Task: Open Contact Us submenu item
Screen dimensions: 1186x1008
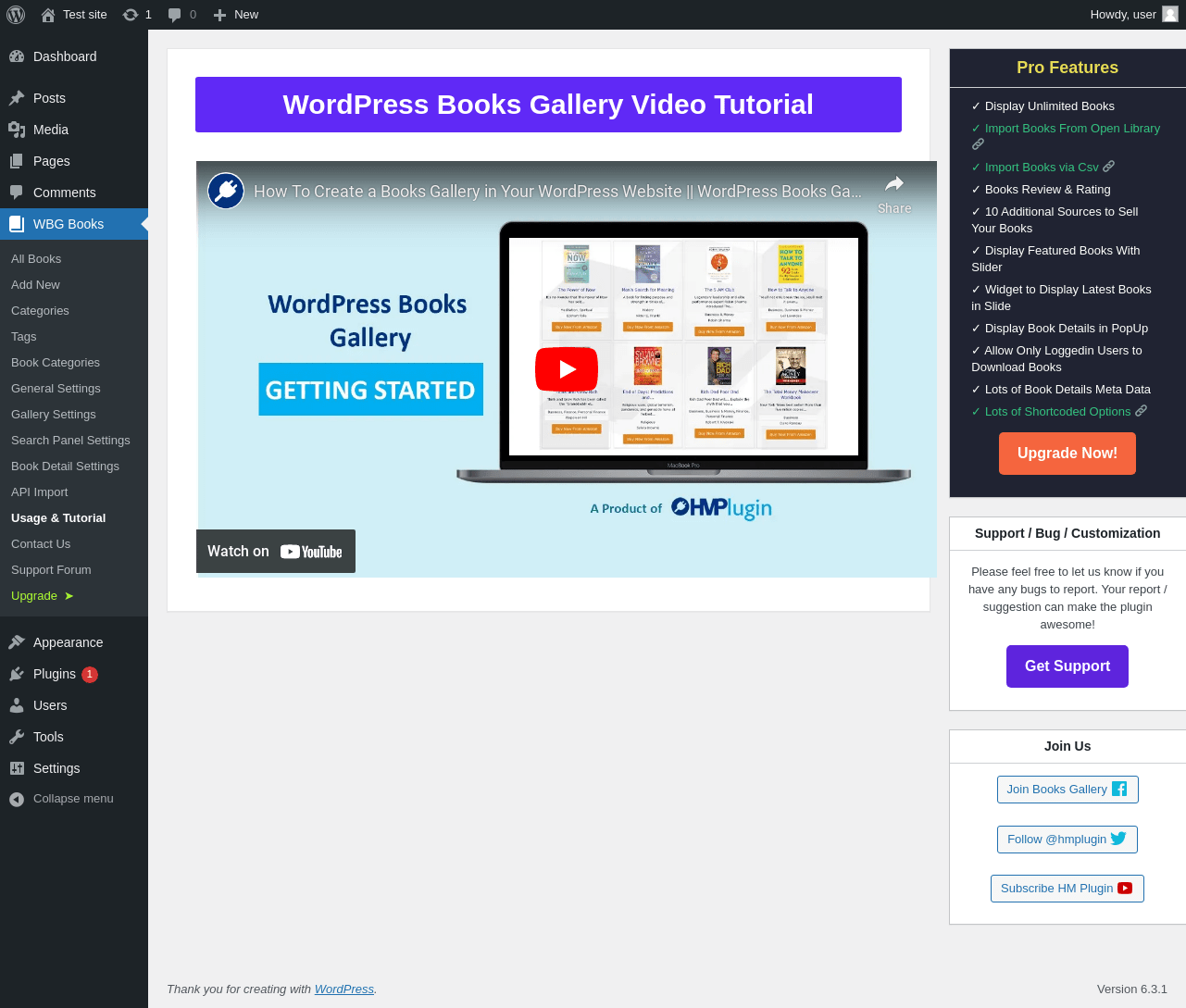Action: 74,544
